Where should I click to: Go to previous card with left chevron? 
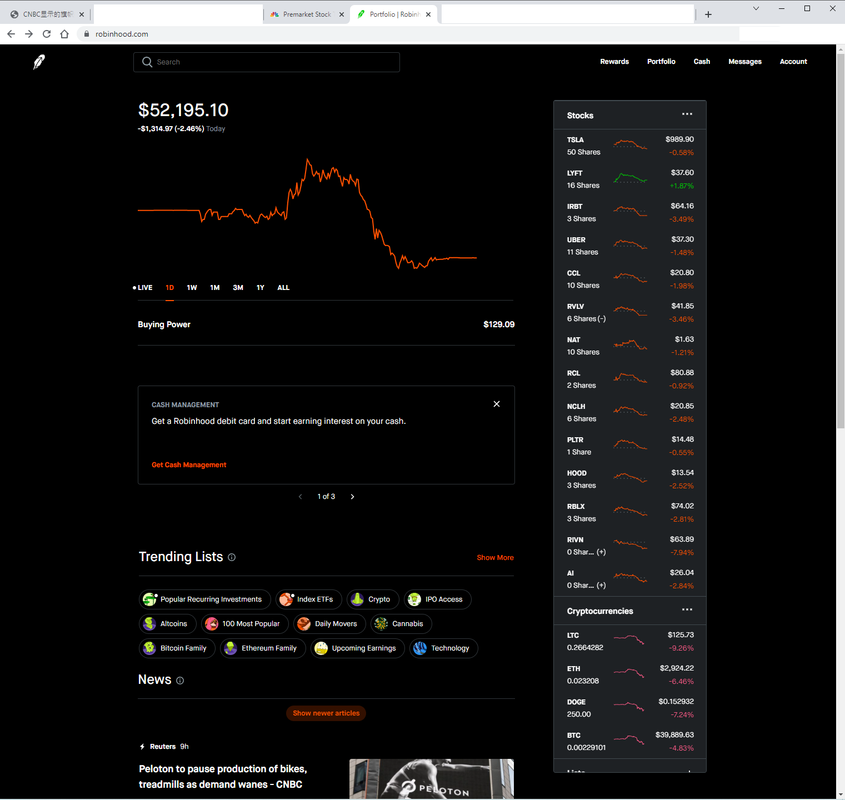coord(300,496)
